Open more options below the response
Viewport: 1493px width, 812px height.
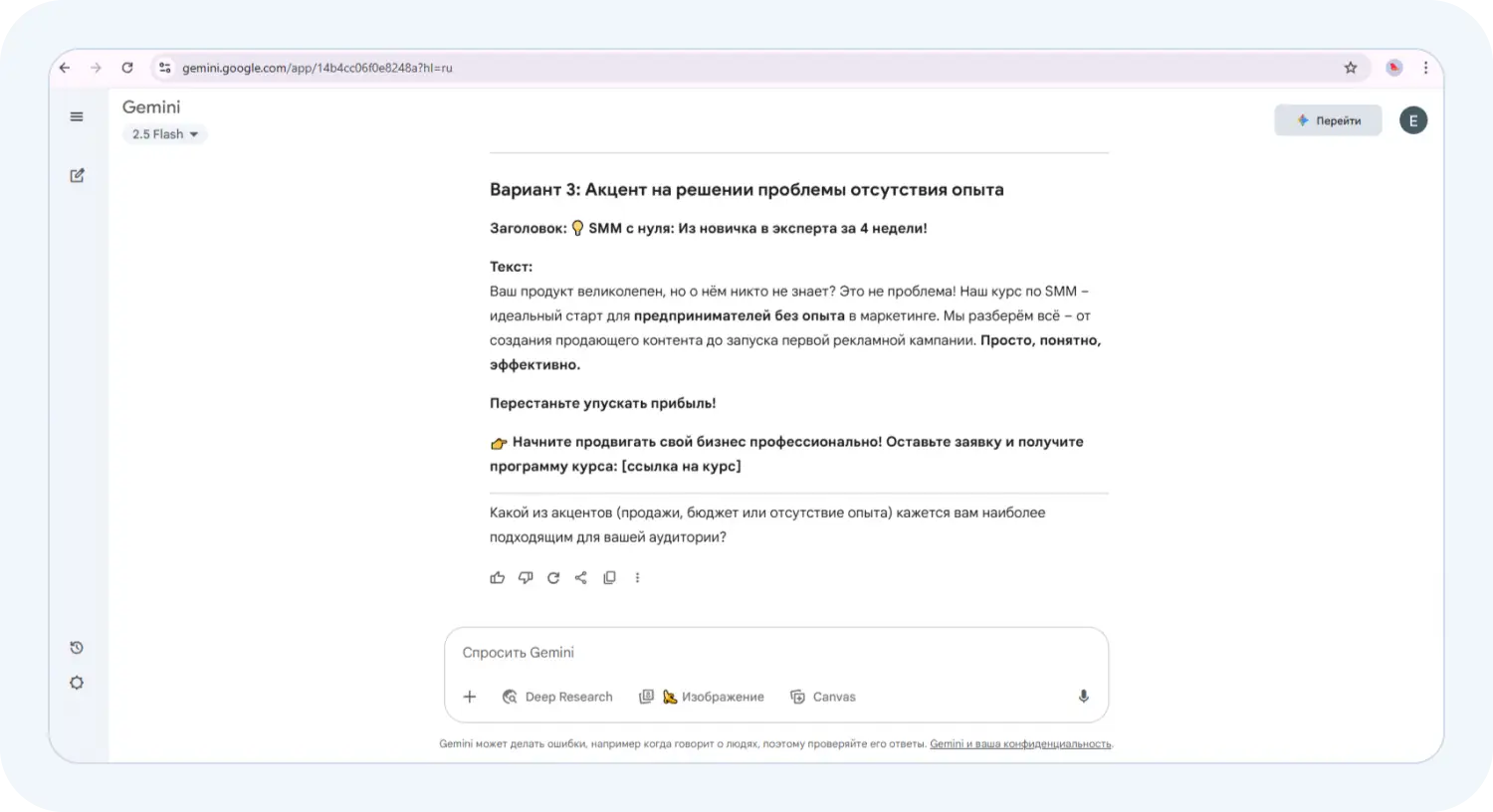638,577
